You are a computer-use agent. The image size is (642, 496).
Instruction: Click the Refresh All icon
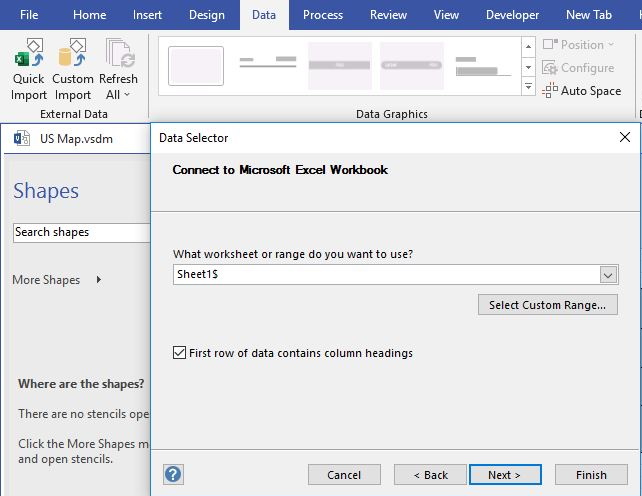(x=118, y=54)
